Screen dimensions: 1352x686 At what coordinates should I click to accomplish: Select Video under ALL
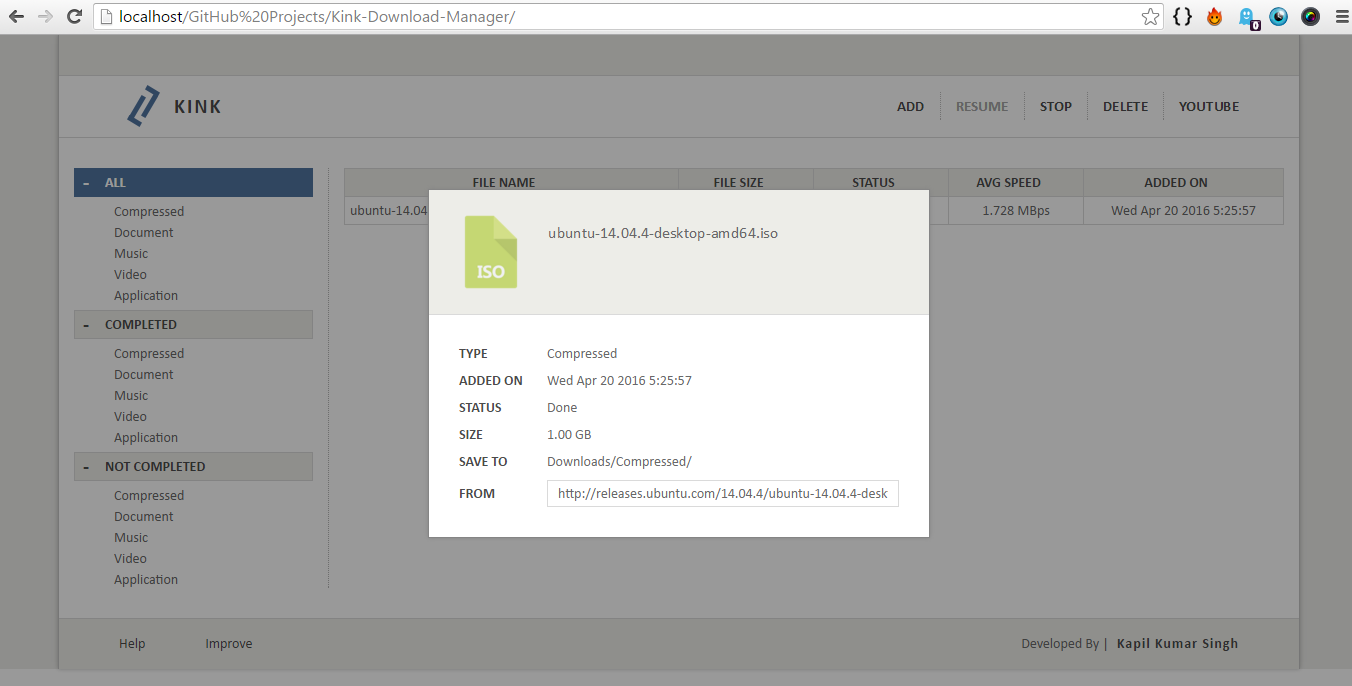point(130,274)
